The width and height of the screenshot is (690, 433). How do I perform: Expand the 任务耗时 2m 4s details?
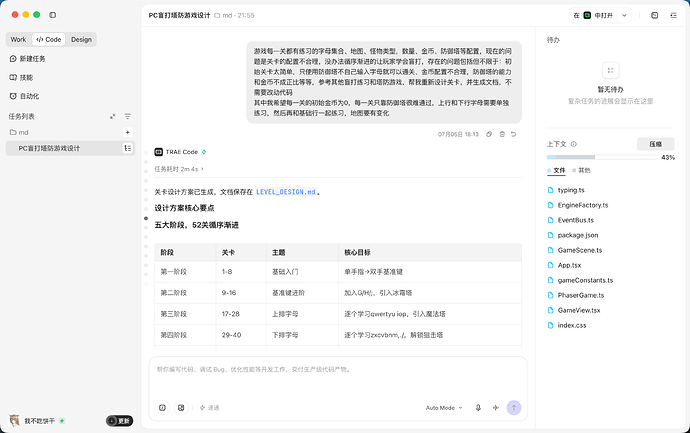(179, 169)
